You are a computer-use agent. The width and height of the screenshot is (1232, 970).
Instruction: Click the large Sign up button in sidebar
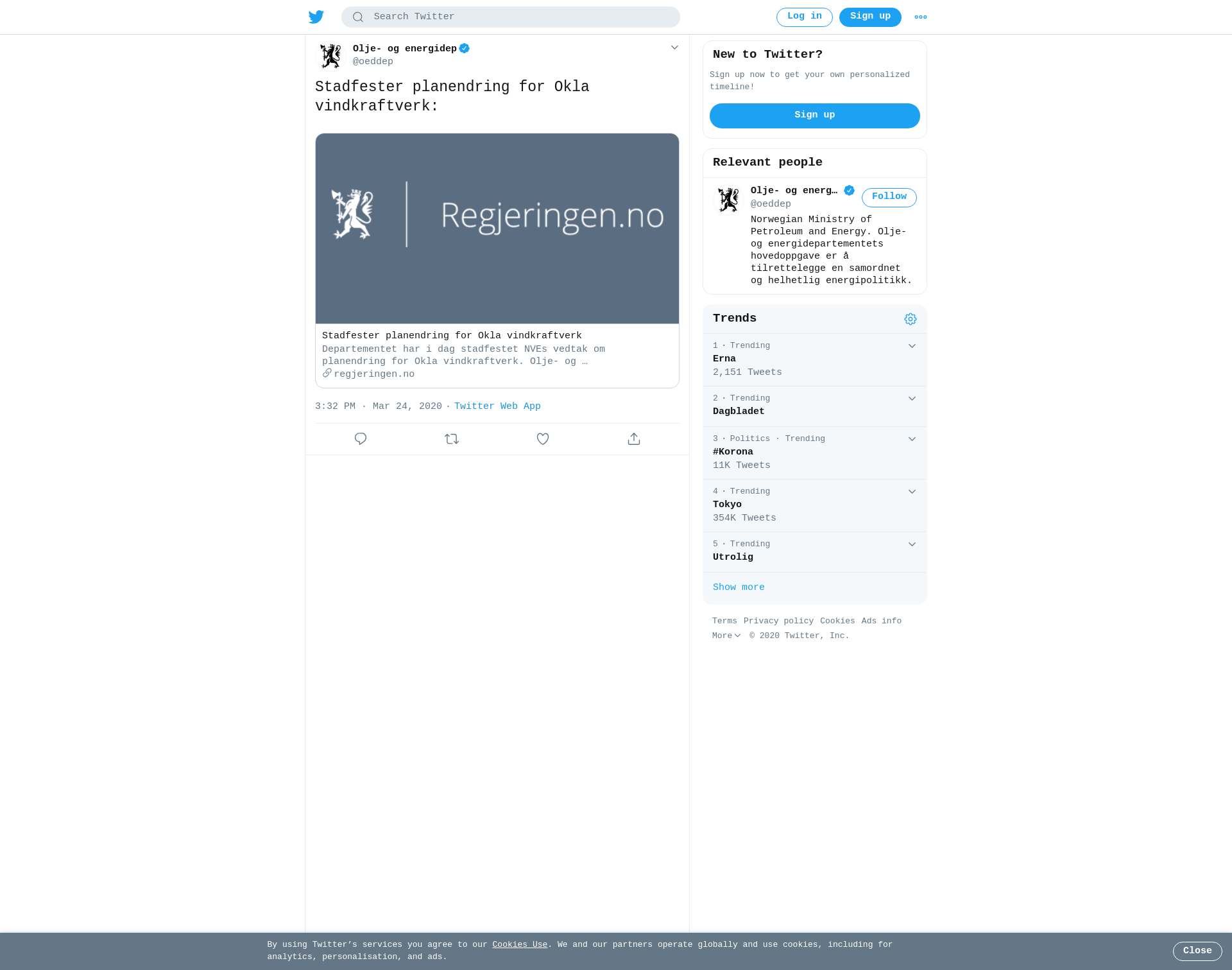[815, 116]
